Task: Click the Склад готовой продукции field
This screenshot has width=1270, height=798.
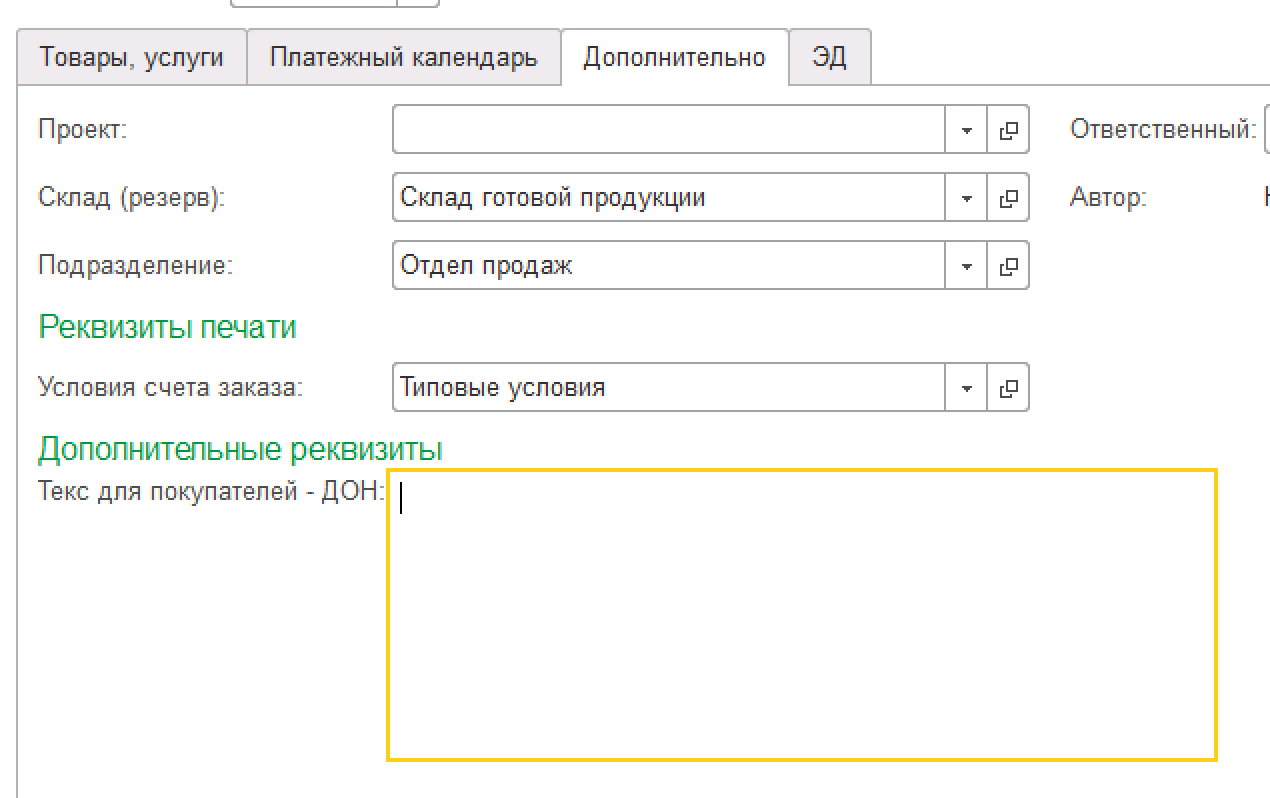Action: (x=668, y=198)
